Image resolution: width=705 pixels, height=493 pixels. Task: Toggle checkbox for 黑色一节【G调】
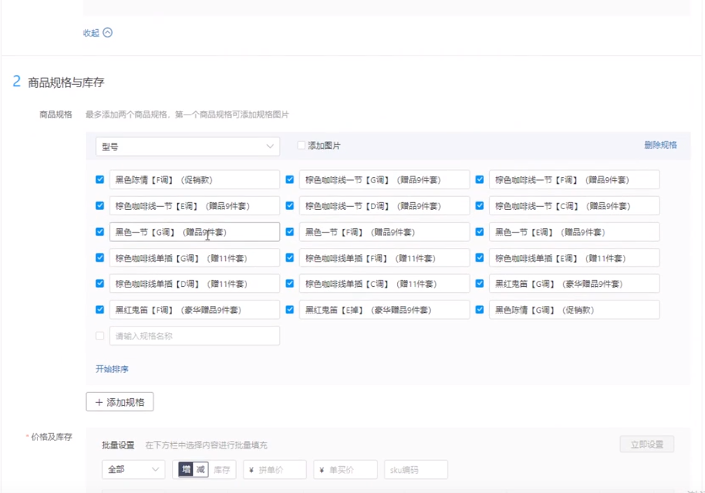[x=100, y=232]
